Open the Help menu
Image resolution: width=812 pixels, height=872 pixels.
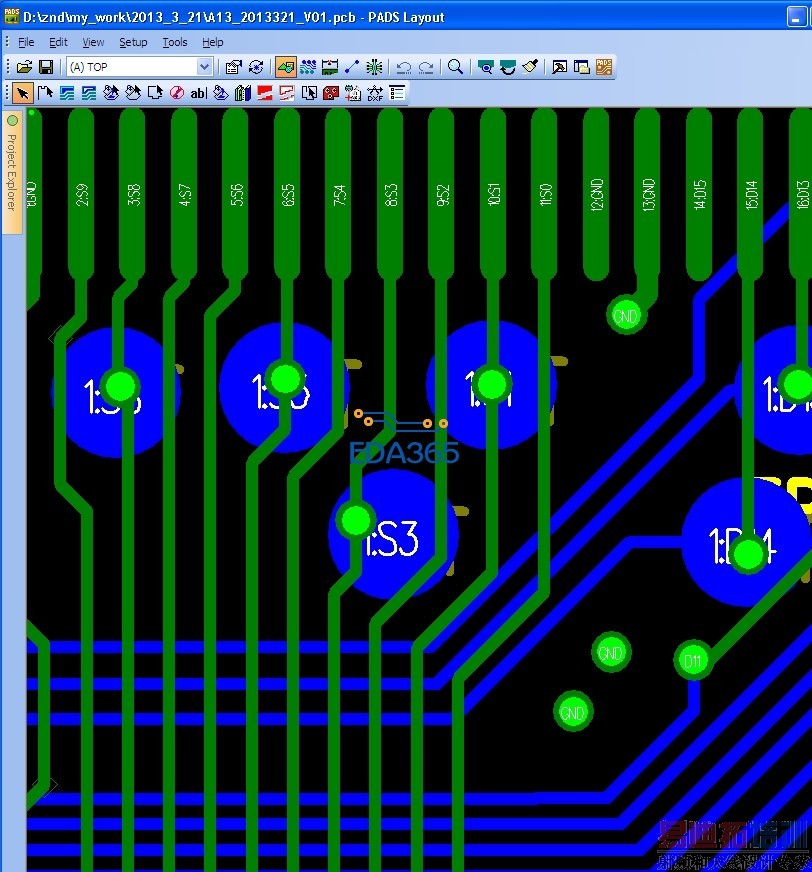(212, 42)
